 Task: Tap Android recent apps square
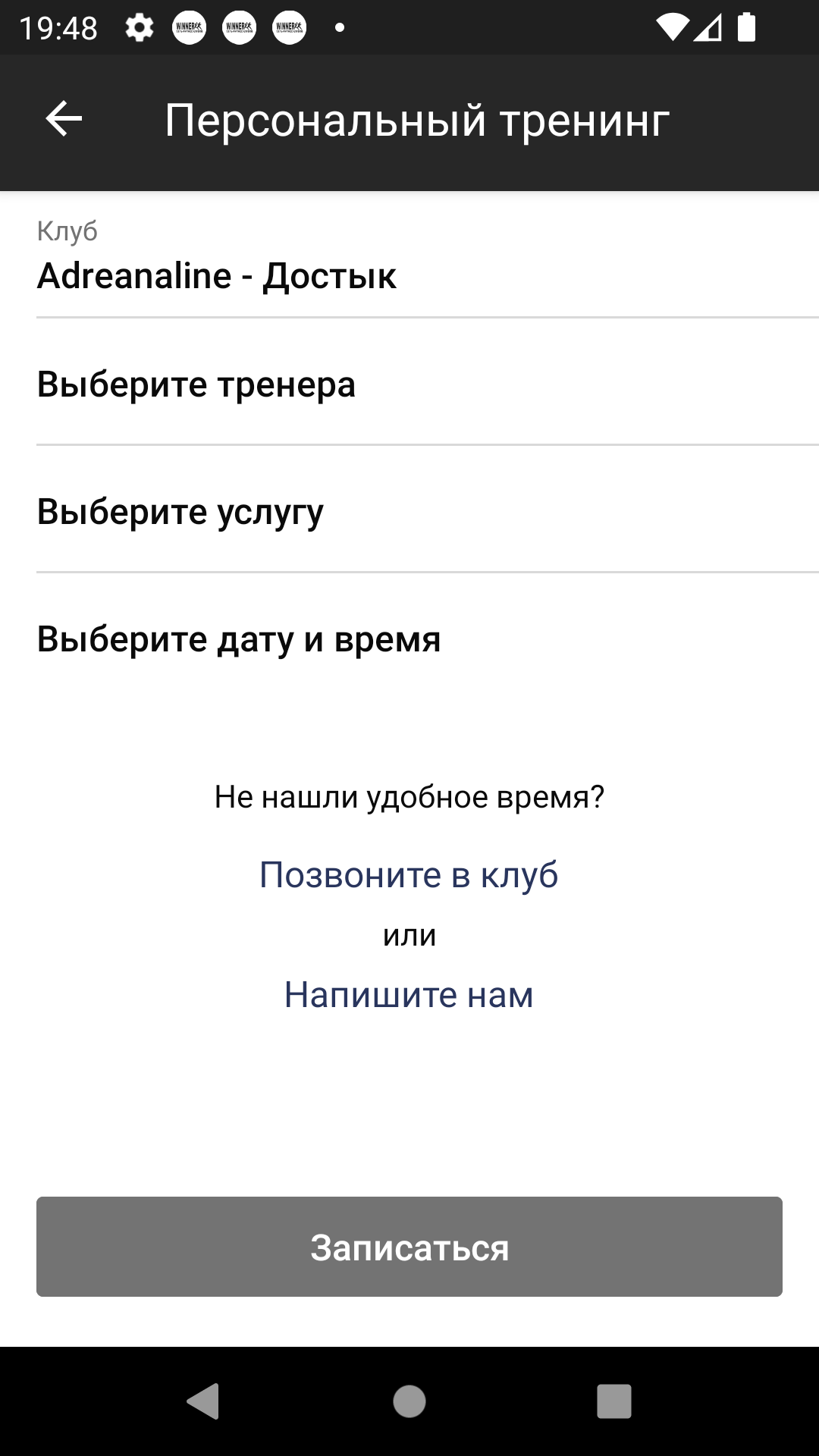coord(614,1401)
